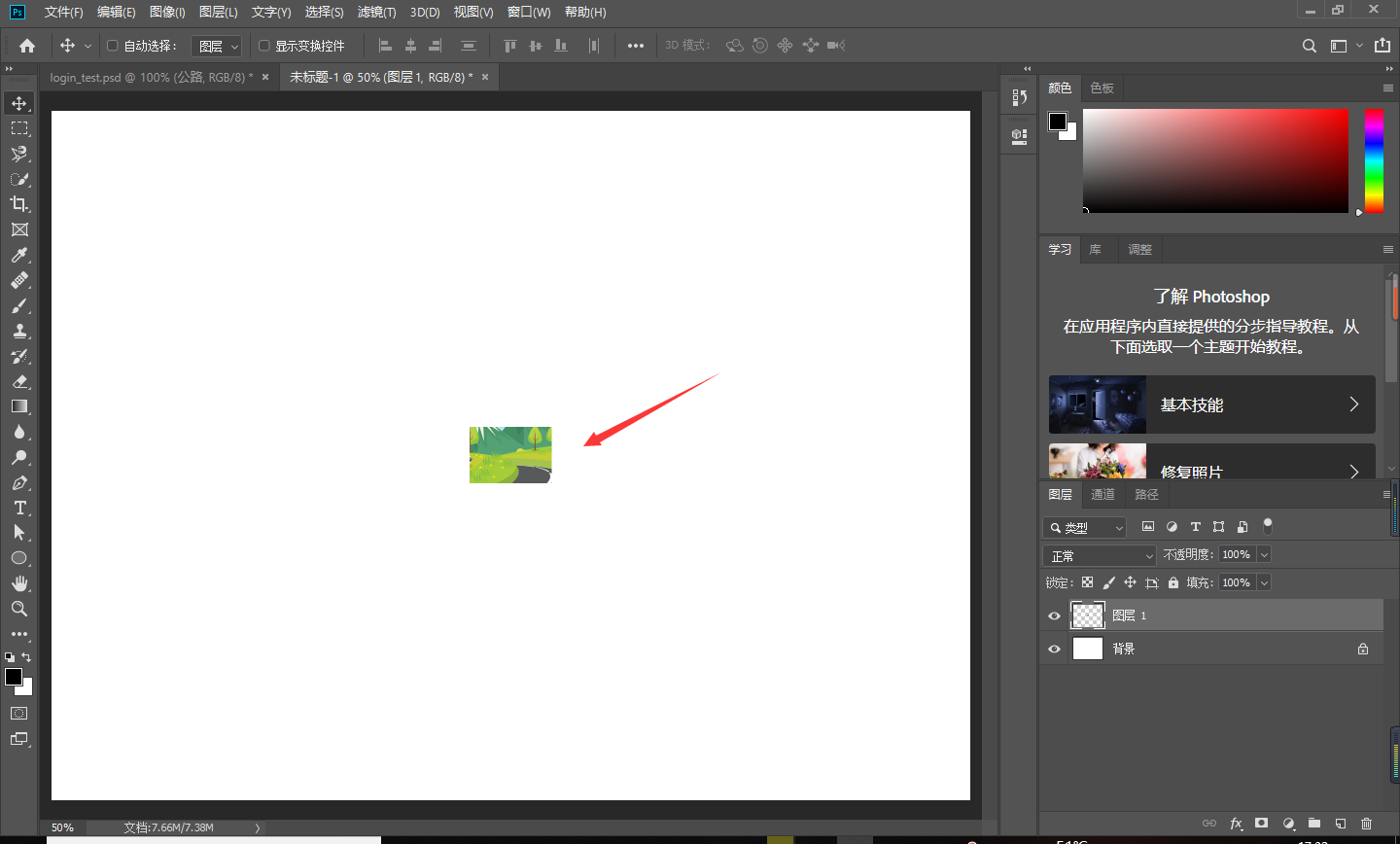The width and height of the screenshot is (1400, 844).
Task: Select the Zoom tool
Action: (19, 609)
